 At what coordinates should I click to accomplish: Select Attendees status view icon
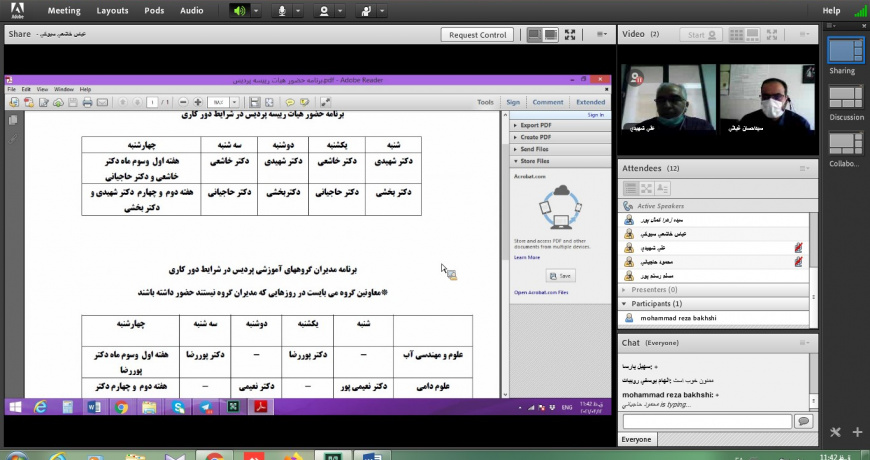662,189
